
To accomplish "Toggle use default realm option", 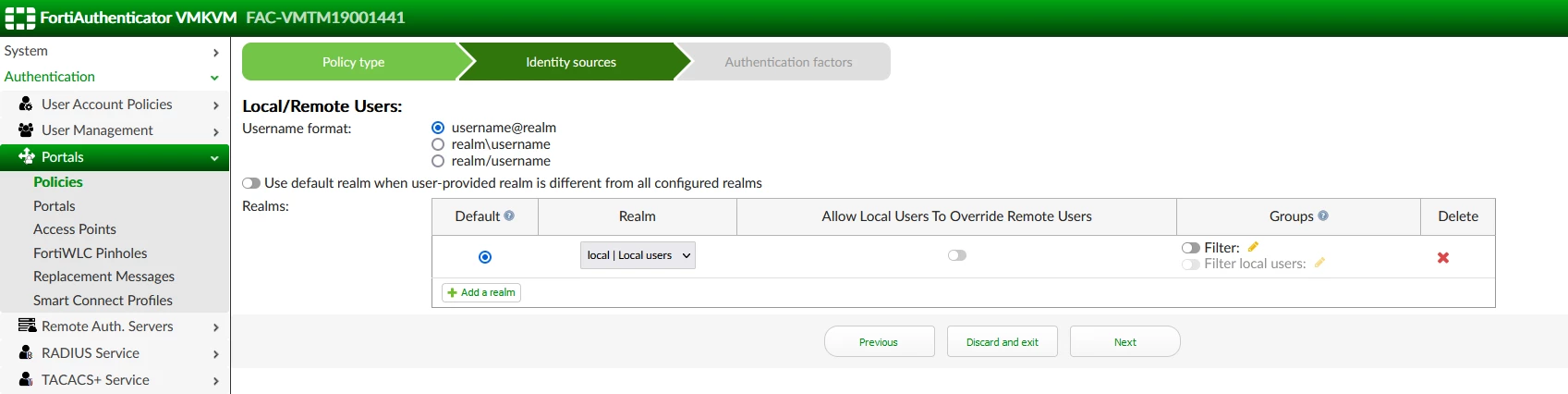I will click(x=251, y=183).
